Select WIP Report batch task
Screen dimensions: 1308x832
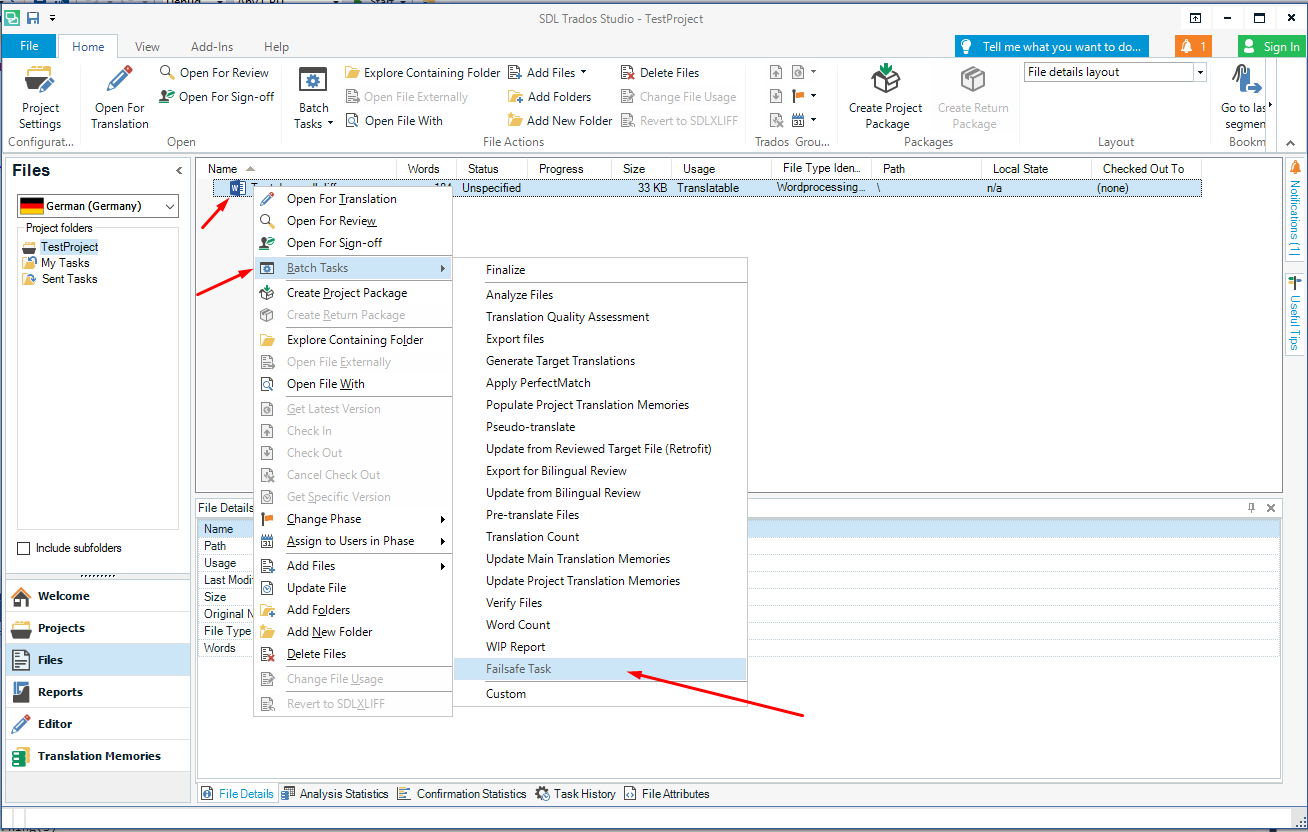(600, 647)
